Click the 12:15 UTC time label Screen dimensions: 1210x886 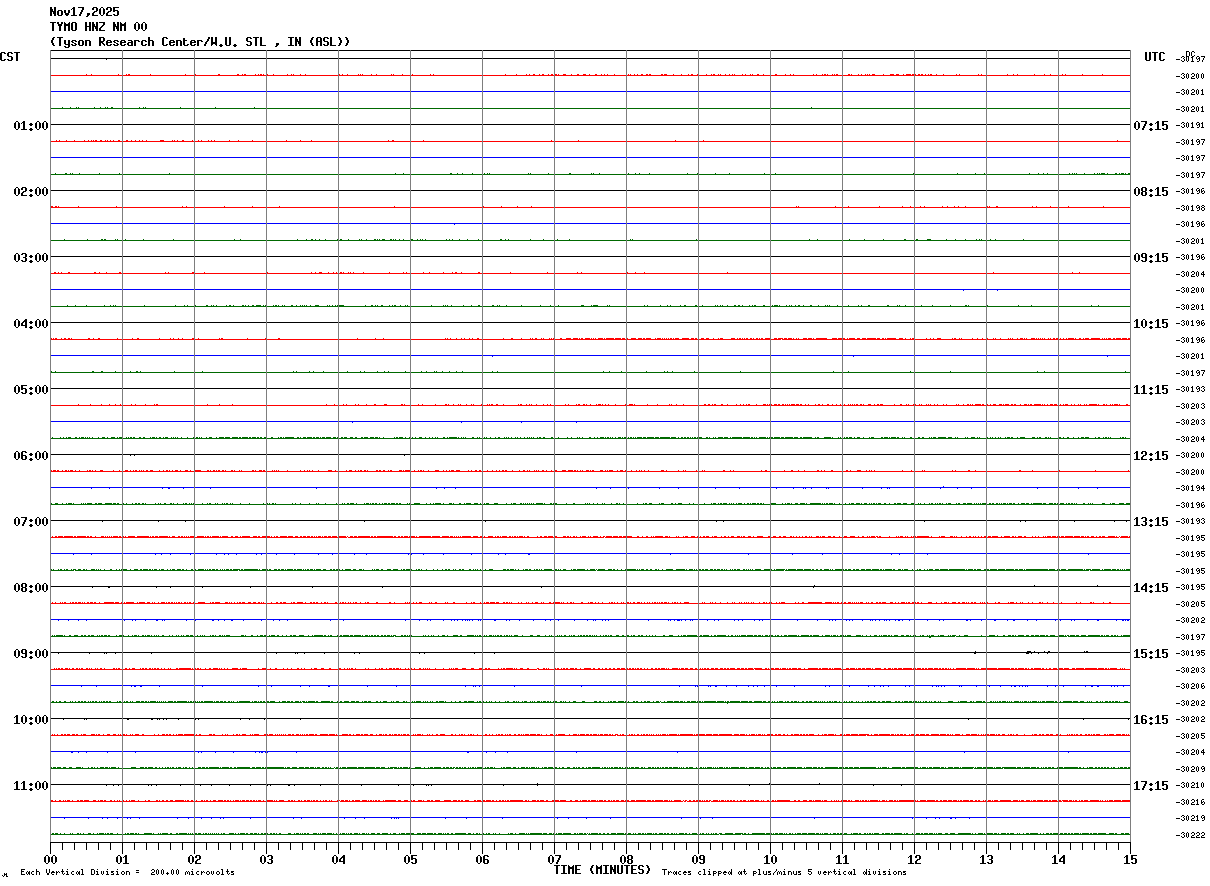1150,455
